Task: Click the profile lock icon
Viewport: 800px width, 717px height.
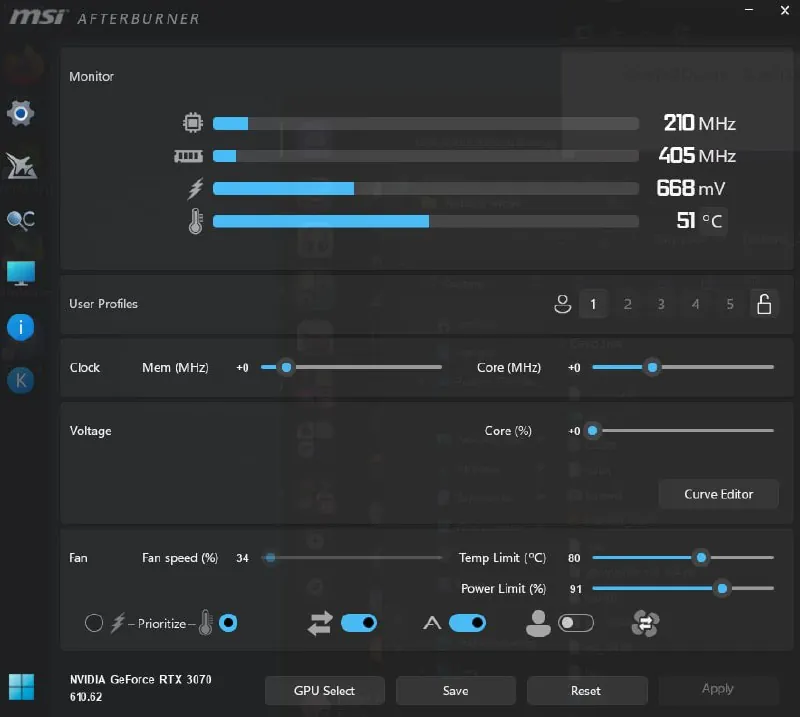Action: click(x=764, y=304)
